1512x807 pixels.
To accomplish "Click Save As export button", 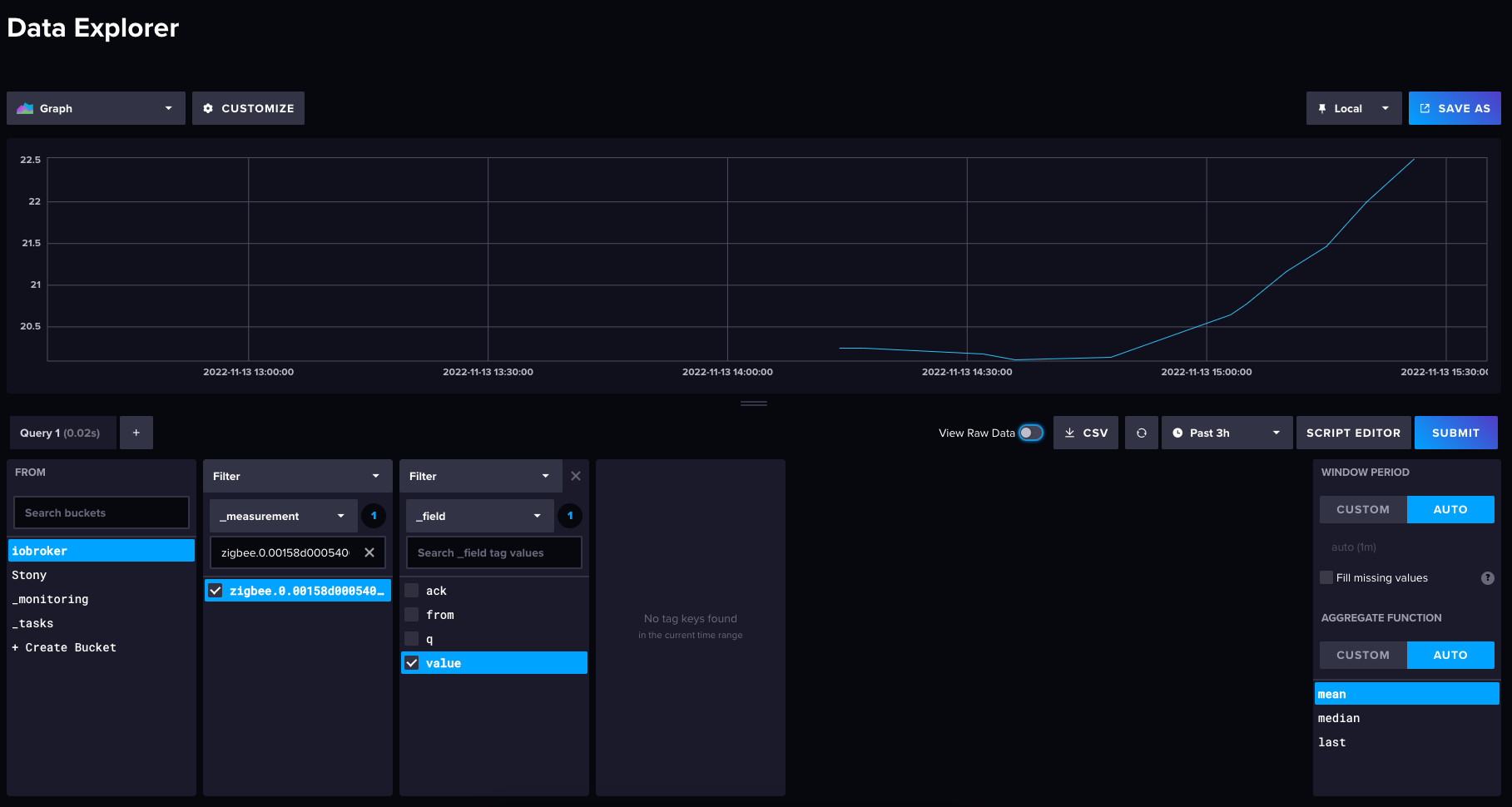I will tap(1454, 108).
